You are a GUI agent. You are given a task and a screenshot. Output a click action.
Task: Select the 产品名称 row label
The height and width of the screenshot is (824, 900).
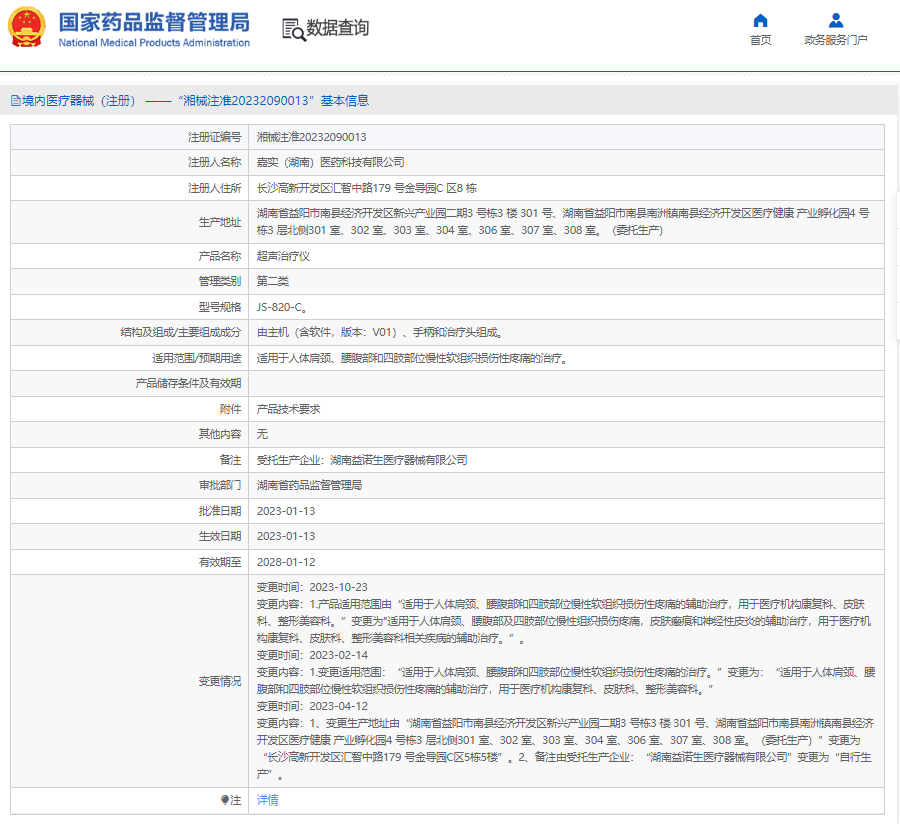point(220,256)
